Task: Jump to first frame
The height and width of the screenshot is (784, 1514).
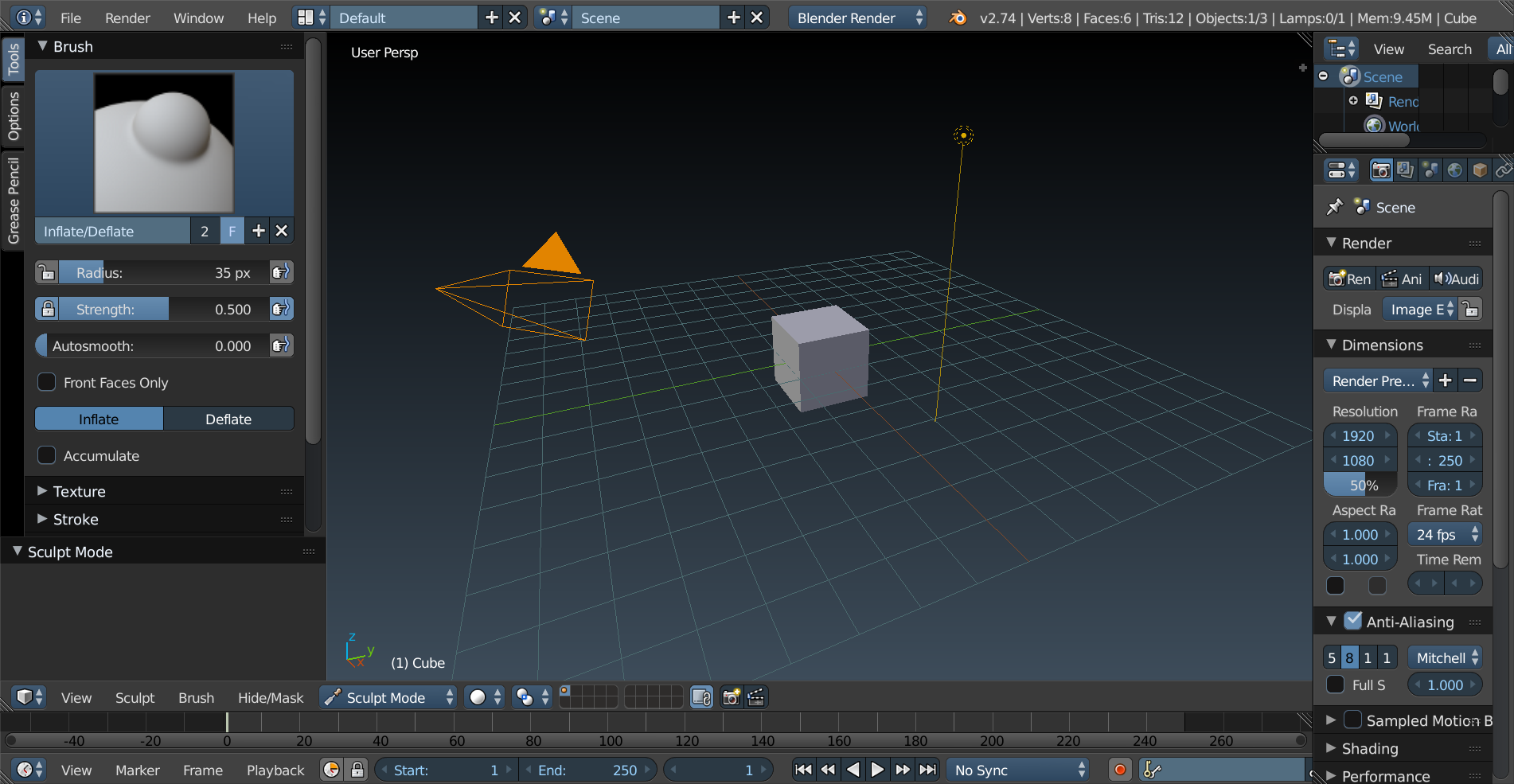Action: click(803, 770)
